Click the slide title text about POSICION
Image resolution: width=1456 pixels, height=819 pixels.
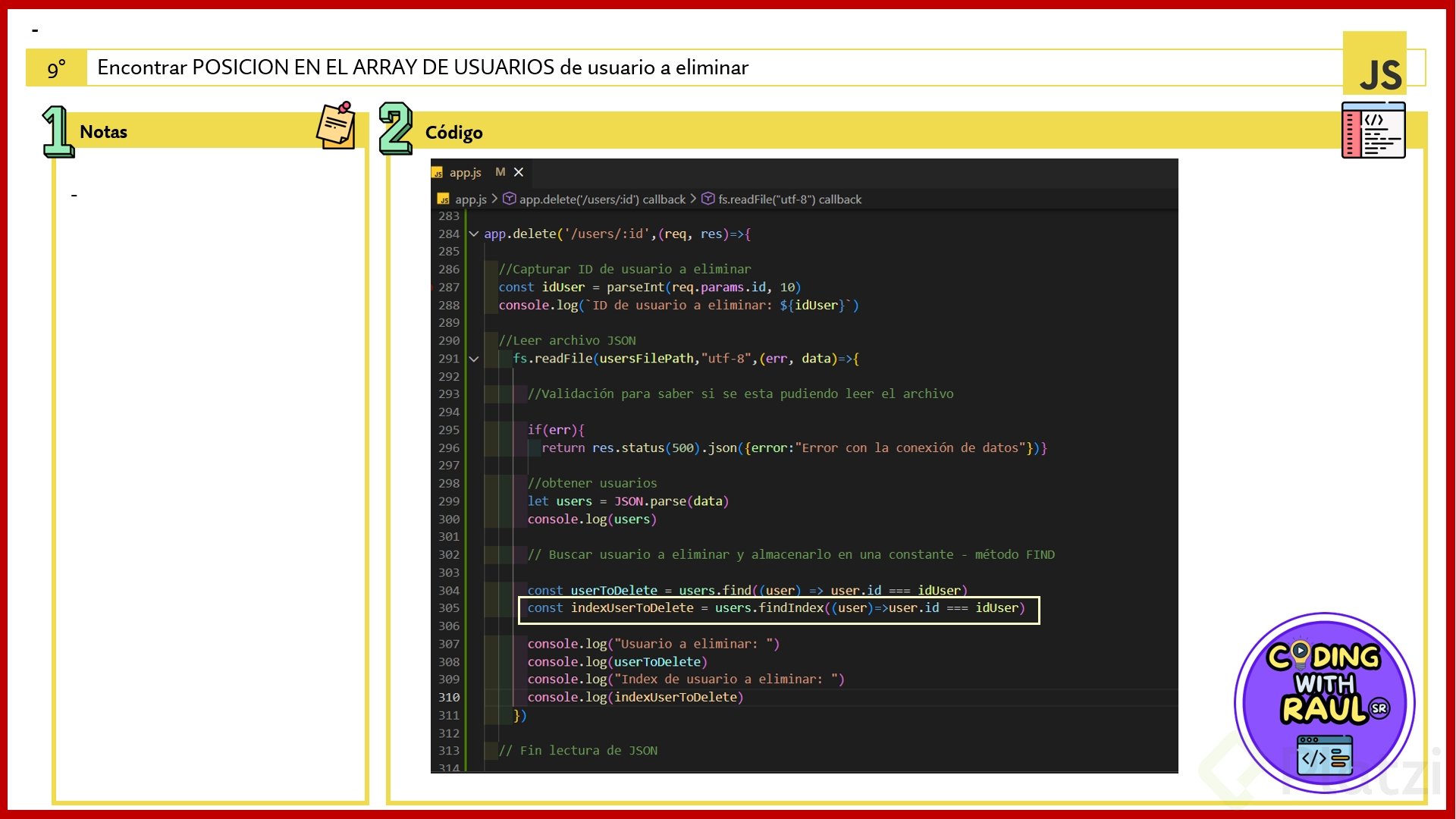[422, 67]
